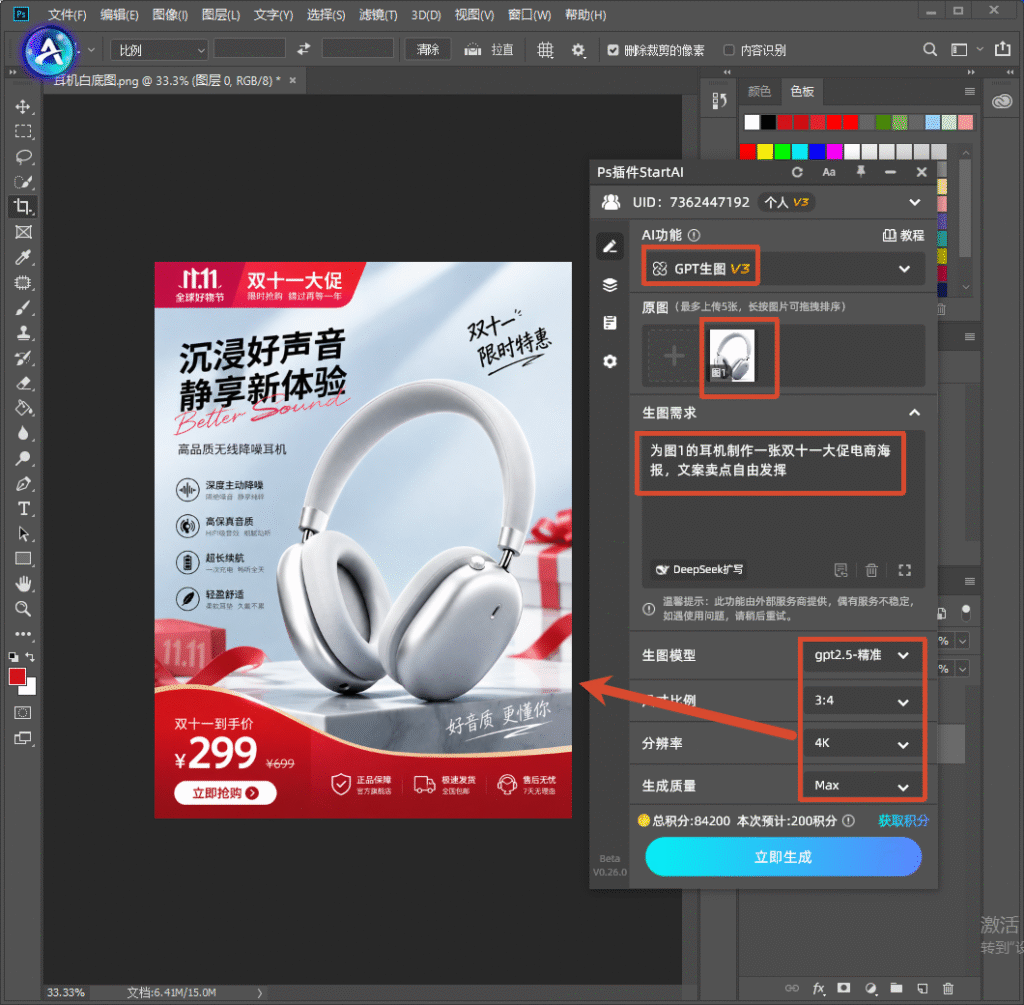Open the Max quality dropdown
The image size is (1024, 1005).
click(x=861, y=786)
